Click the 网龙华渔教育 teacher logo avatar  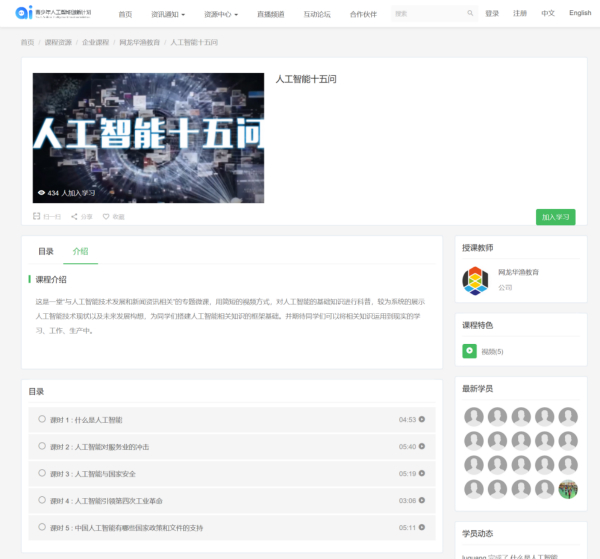[475, 281]
